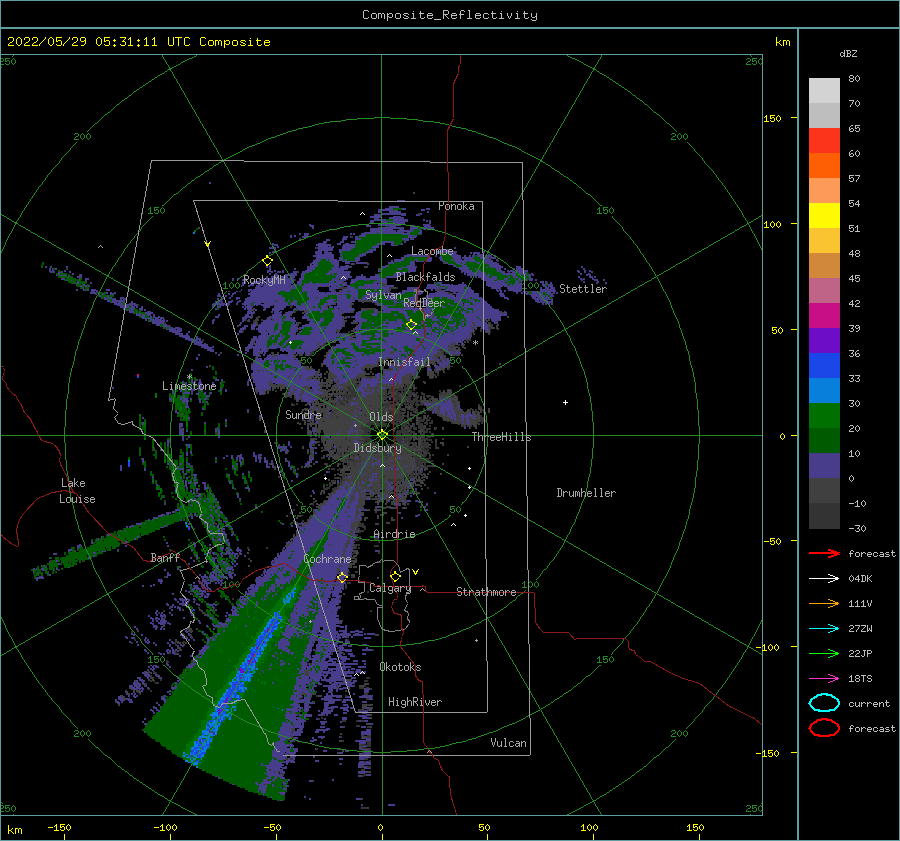Click the Didsbury town label
This screenshot has width=900, height=841.
(x=377, y=448)
